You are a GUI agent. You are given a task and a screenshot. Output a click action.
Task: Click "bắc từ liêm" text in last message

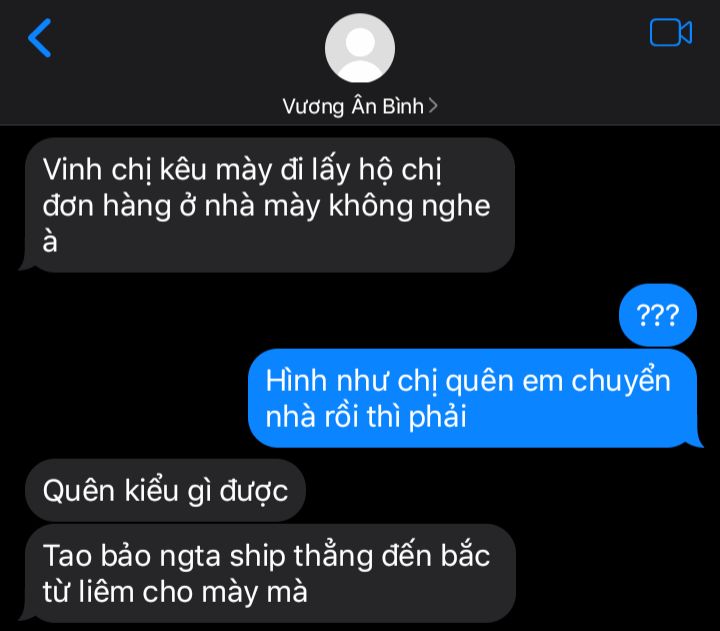[x=266, y=574]
